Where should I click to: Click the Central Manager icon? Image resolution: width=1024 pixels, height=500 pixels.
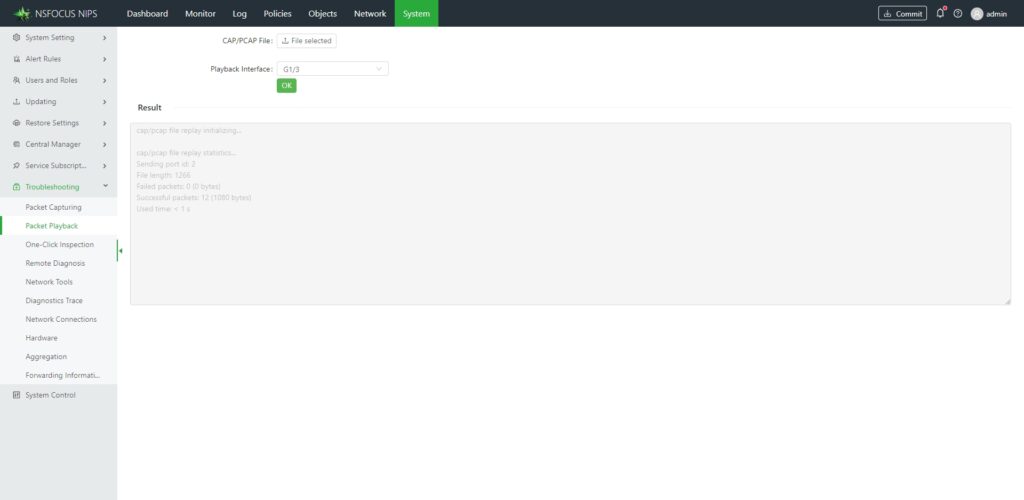coord(16,144)
